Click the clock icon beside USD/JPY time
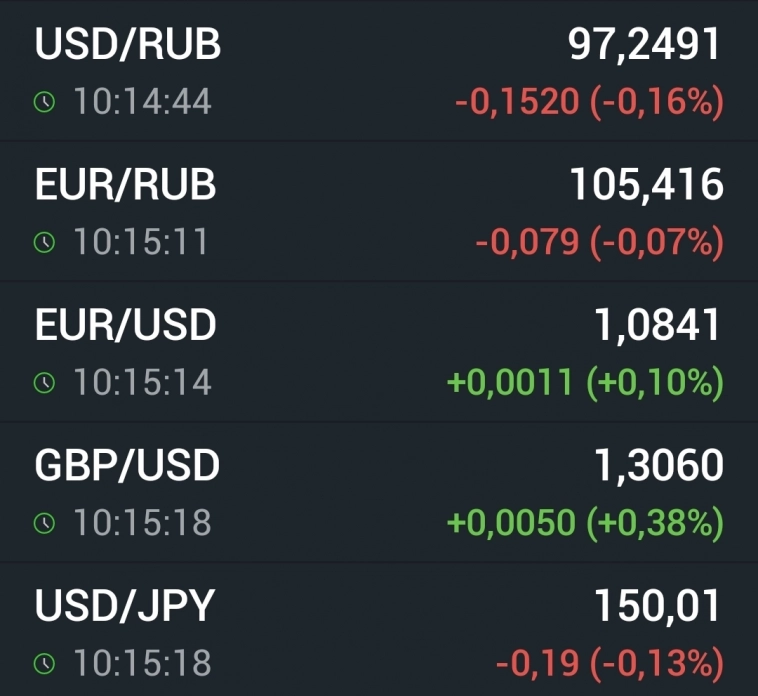The image size is (758, 696). coord(44,662)
